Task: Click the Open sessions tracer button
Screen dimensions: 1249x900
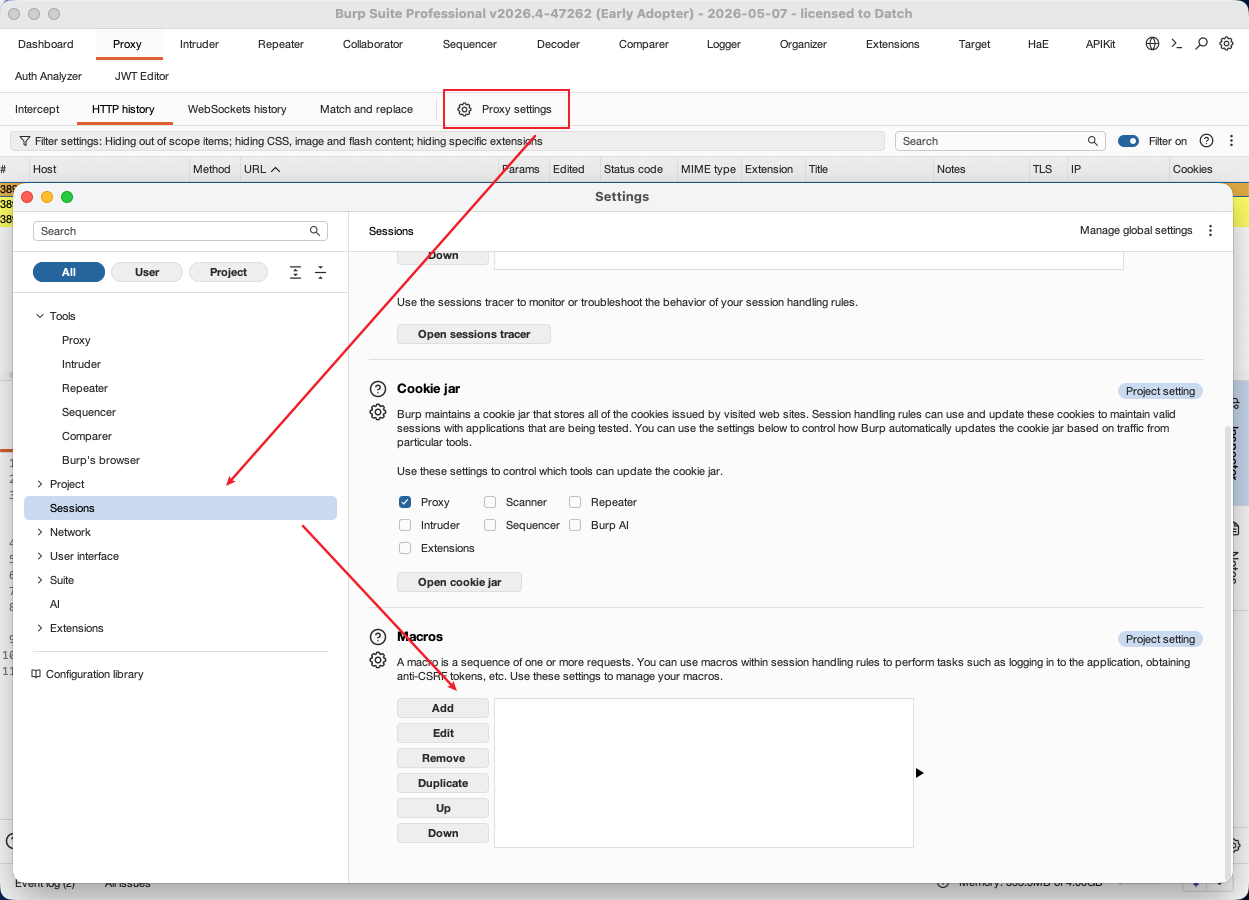Action: [x=474, y=334]
